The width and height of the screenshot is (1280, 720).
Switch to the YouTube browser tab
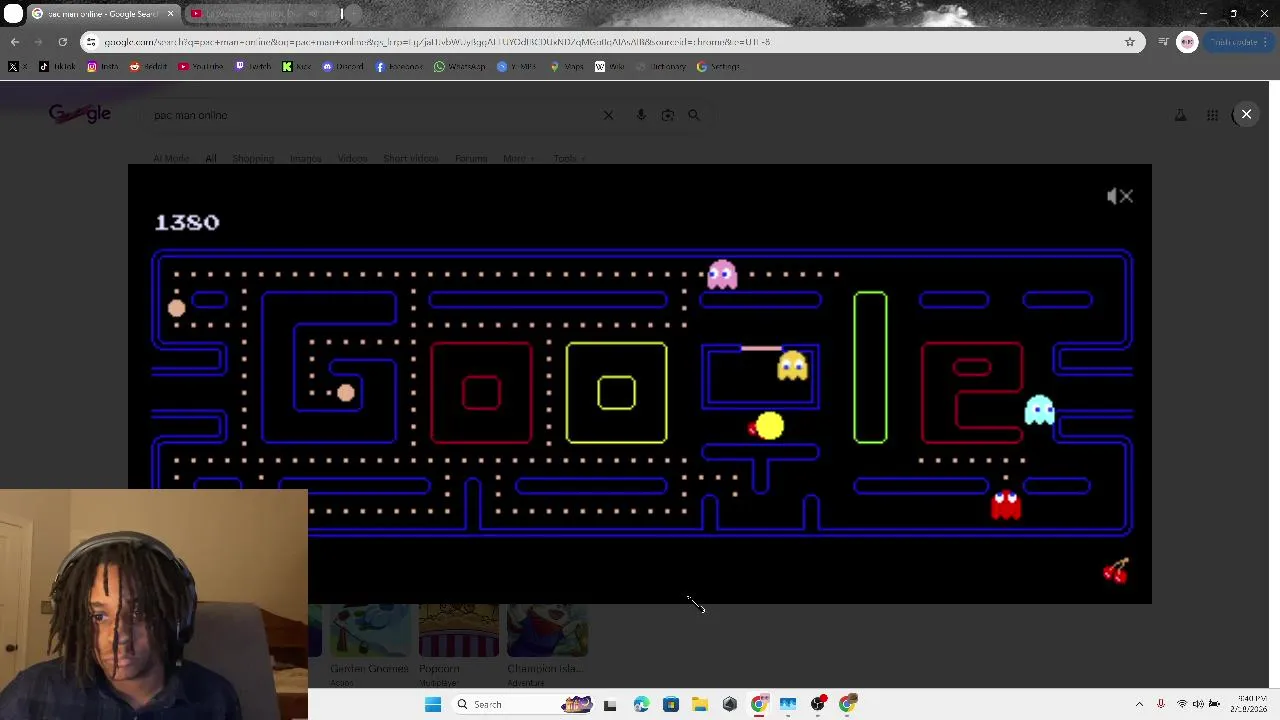click(x=260, y=14)
